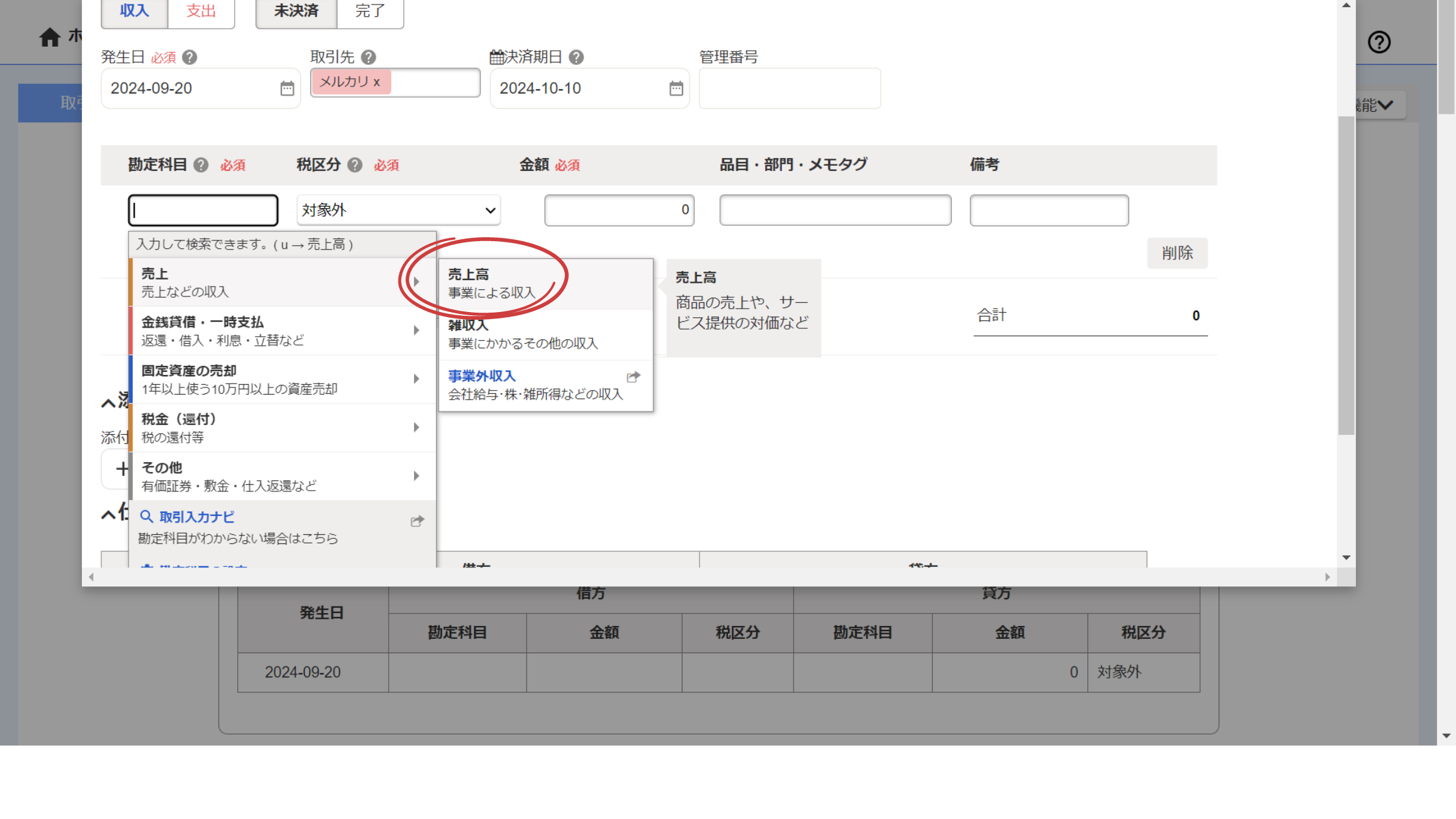Click the 金額 amount input field

[x=619, y=211]
